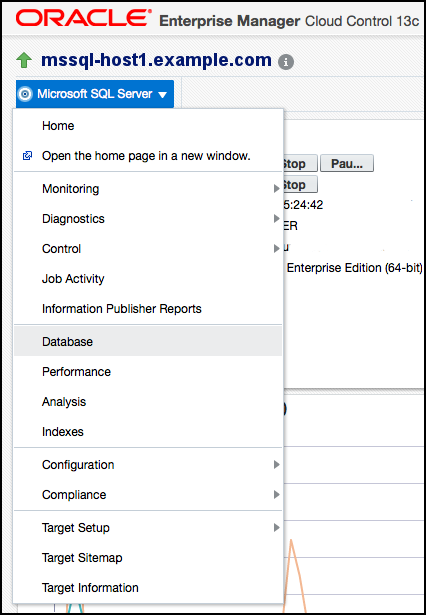Expand the Monitoring submenu arrow

277,189
